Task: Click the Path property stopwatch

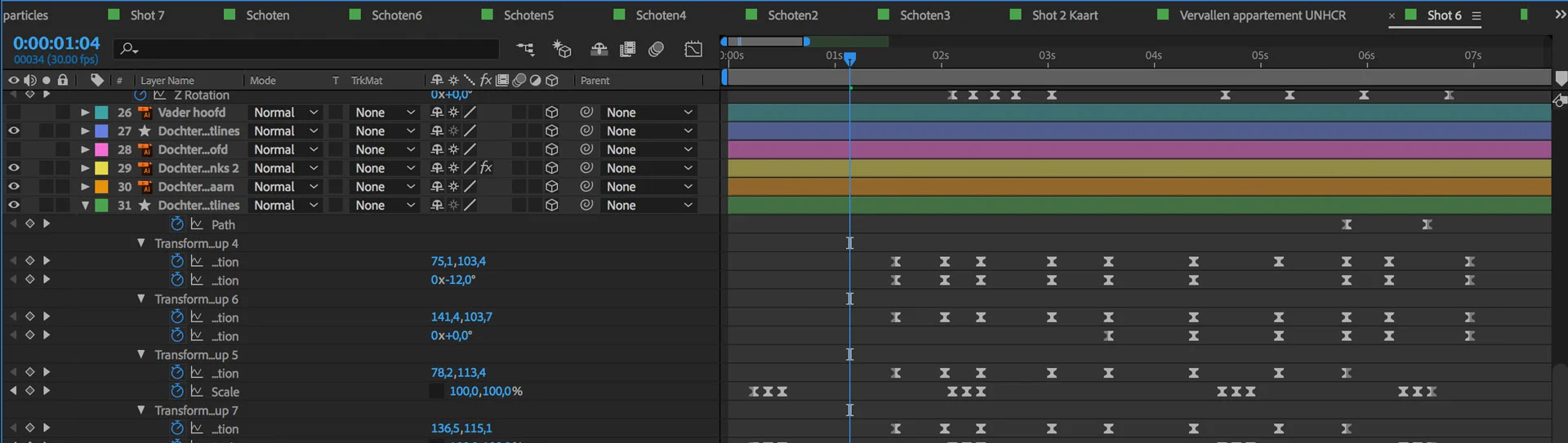Action: coord(177,224)
